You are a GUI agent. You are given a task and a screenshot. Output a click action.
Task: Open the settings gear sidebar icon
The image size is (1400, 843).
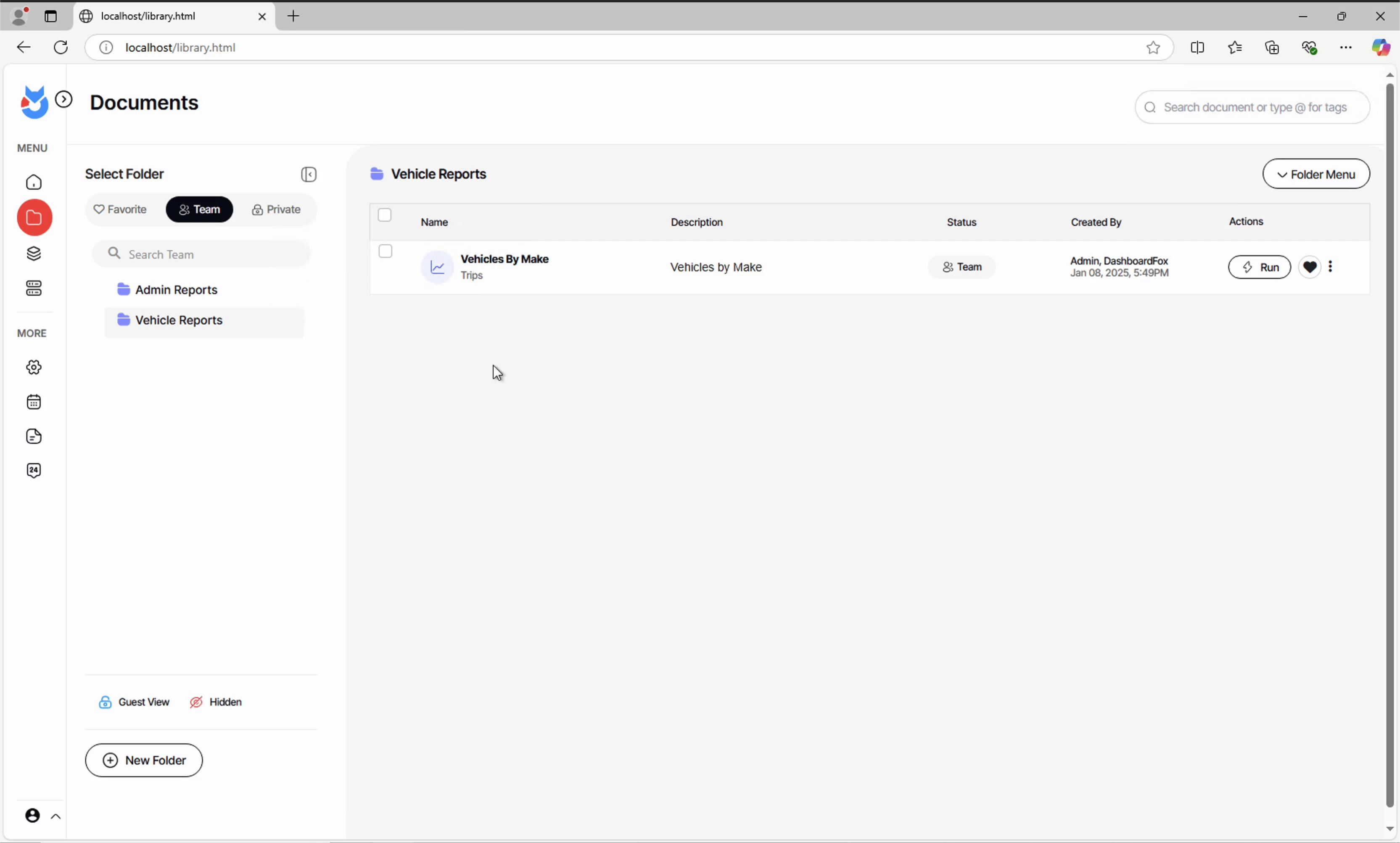pyautogui.click(x=34, y=368)
